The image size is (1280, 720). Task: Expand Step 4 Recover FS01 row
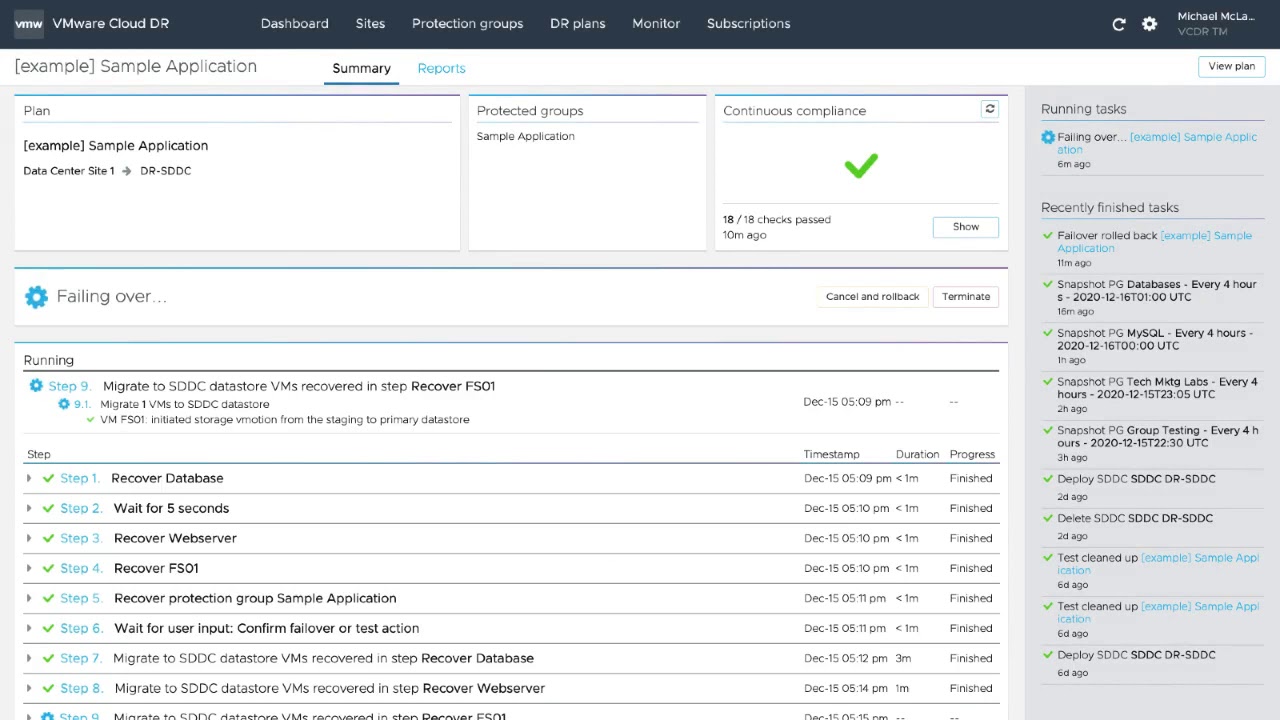coord(29,568)
